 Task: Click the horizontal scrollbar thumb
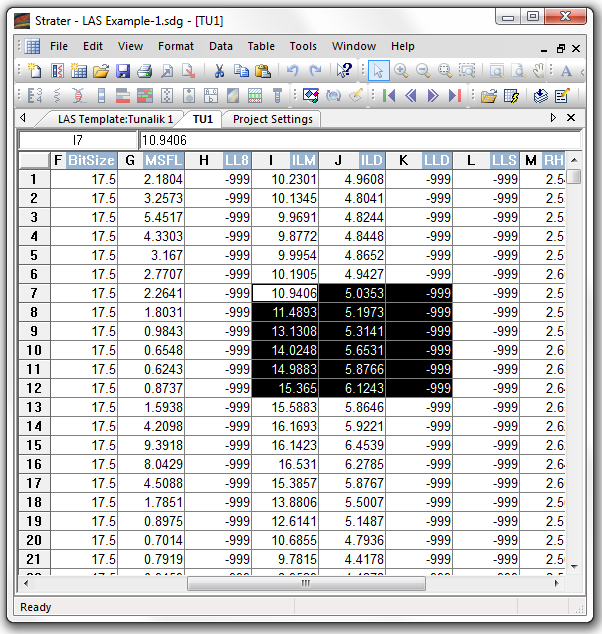click(306, 583)
